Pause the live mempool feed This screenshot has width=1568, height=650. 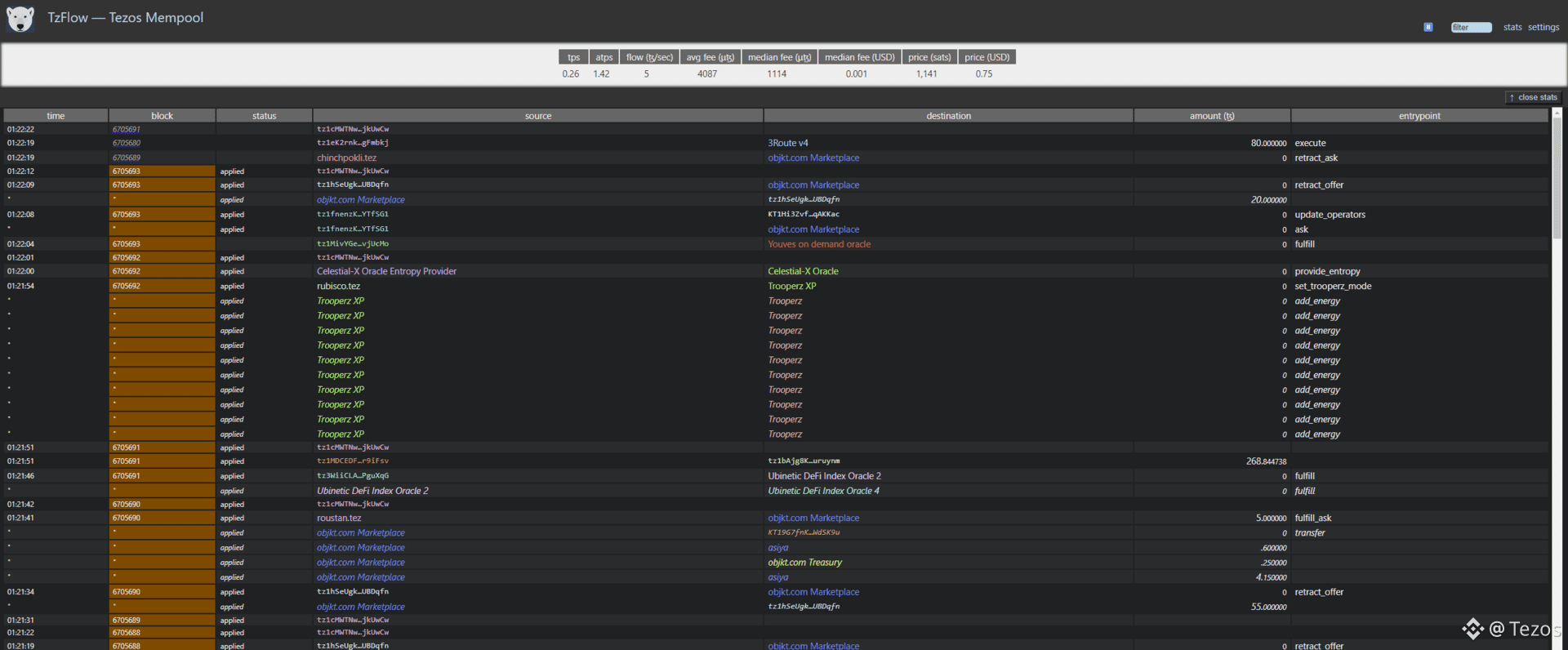click(1428, 27)
